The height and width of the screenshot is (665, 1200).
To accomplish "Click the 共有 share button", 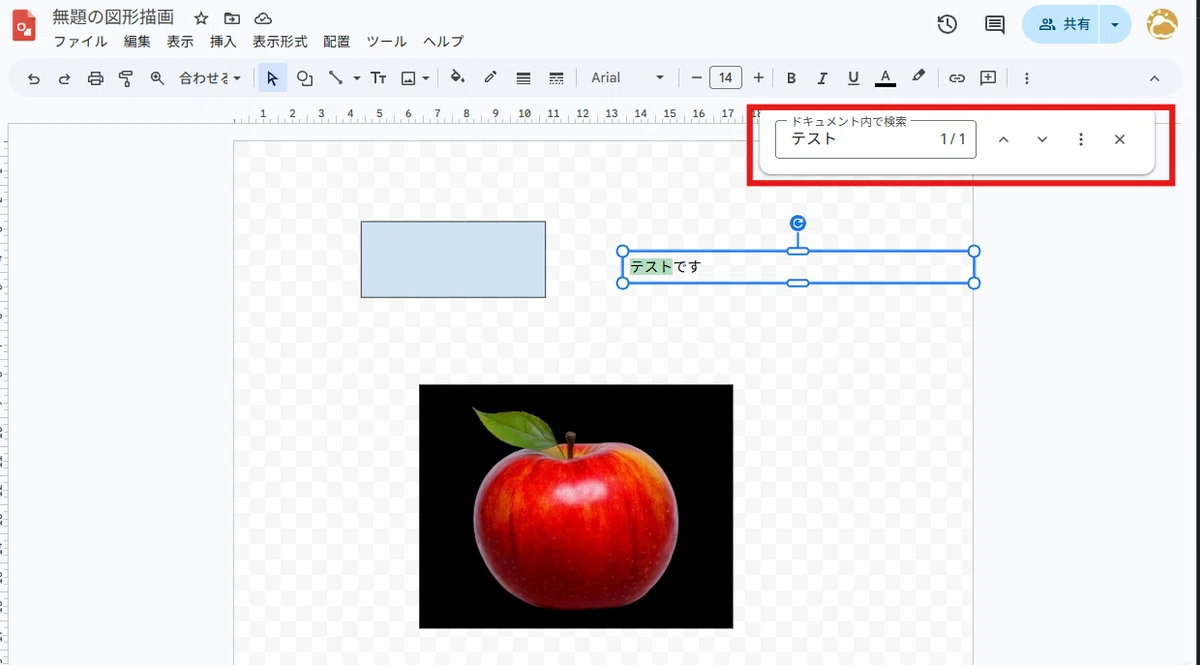I will click(x=1061, y=25).
